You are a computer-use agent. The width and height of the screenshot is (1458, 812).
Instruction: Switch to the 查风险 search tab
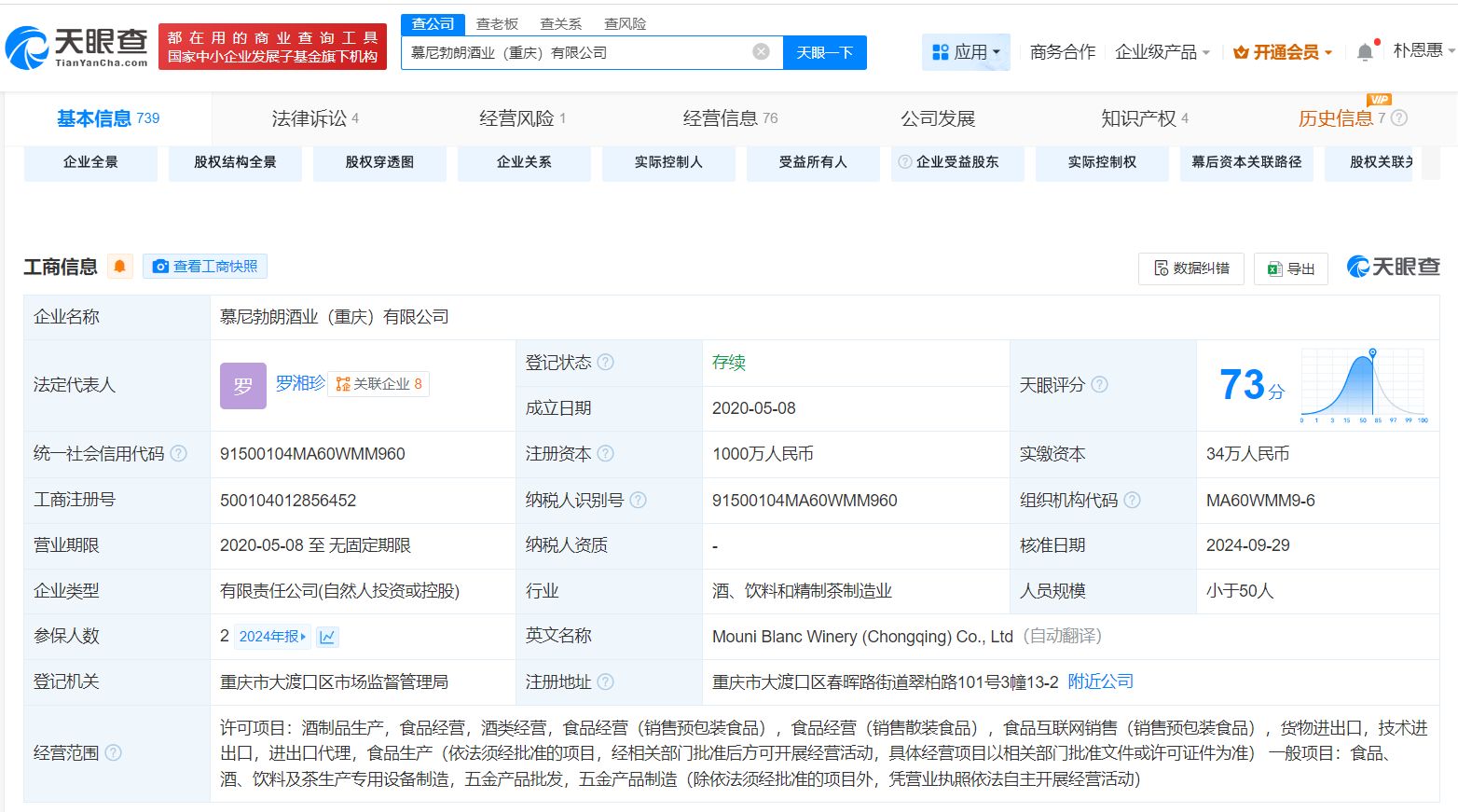point(625,24)
